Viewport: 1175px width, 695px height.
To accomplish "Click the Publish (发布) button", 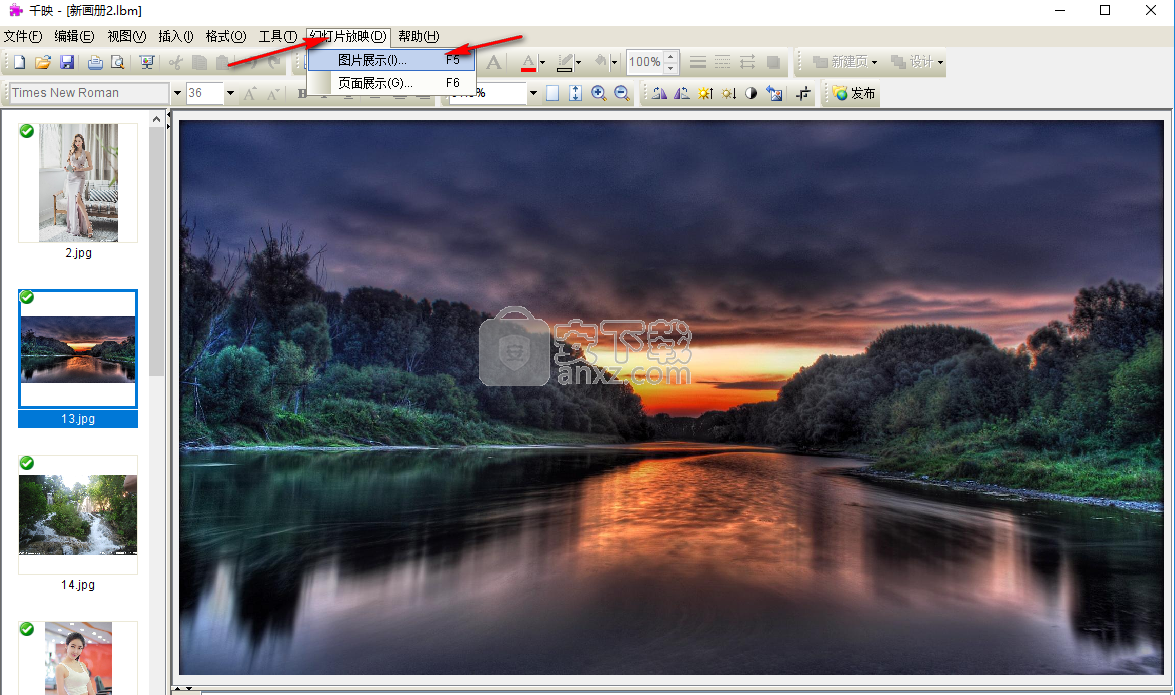I will pyautogui.click(x=854, y=93).
